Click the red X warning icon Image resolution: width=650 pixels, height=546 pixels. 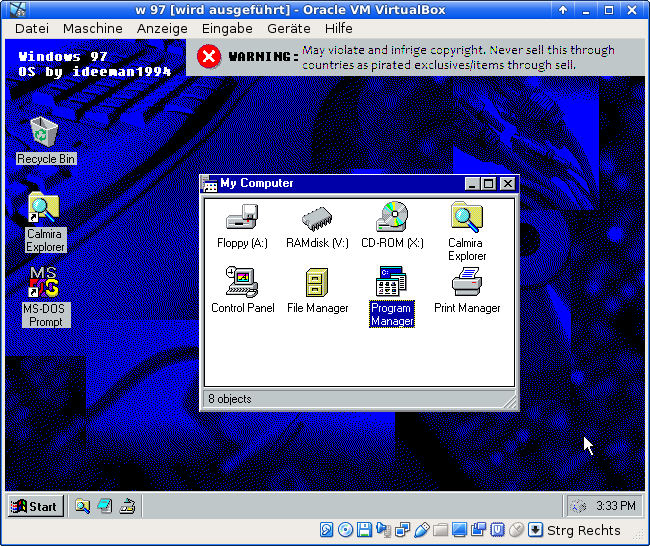209,56
